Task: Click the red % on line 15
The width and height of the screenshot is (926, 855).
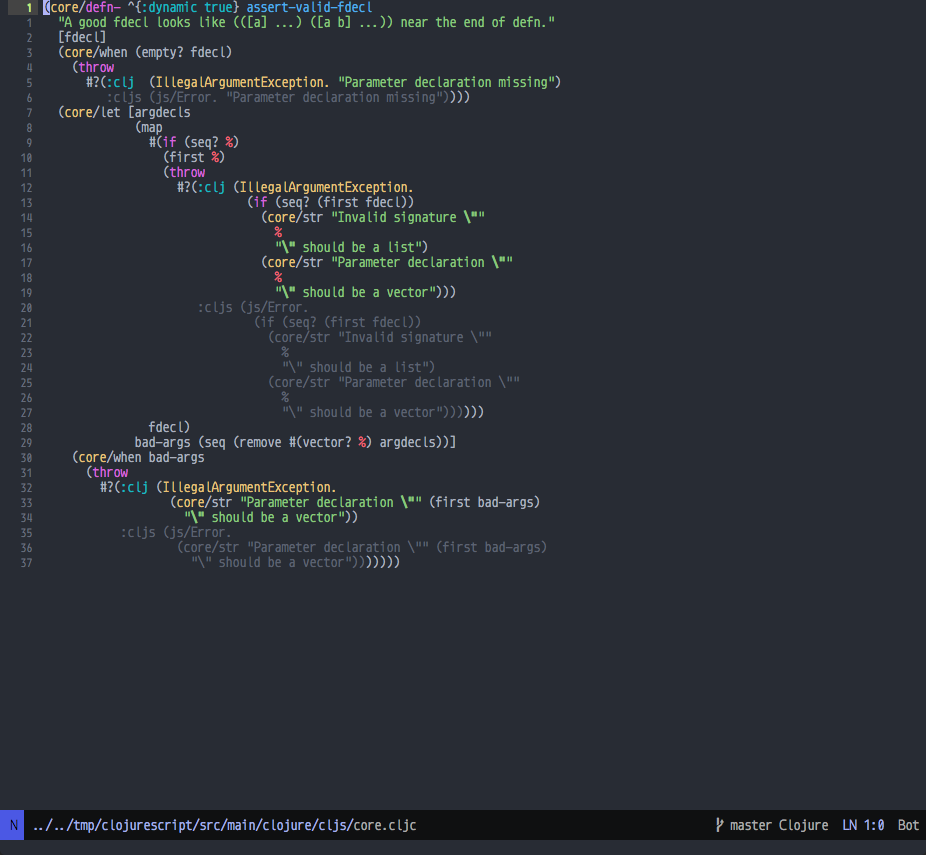Action: coord(278,233)
